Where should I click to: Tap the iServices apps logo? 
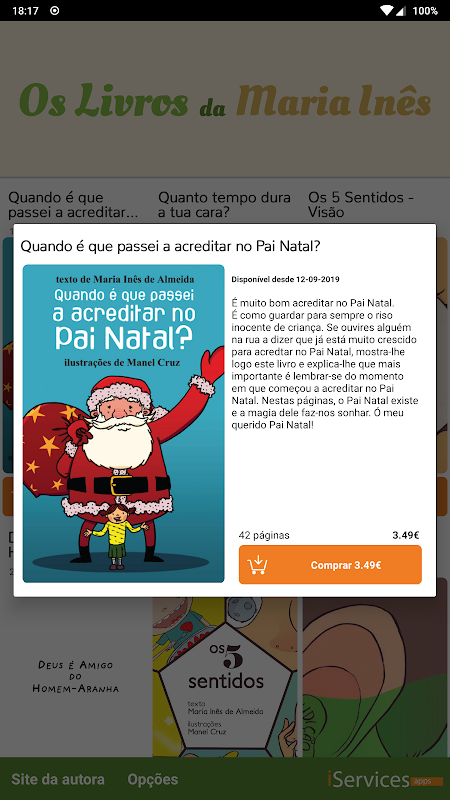tap(378, 779)
